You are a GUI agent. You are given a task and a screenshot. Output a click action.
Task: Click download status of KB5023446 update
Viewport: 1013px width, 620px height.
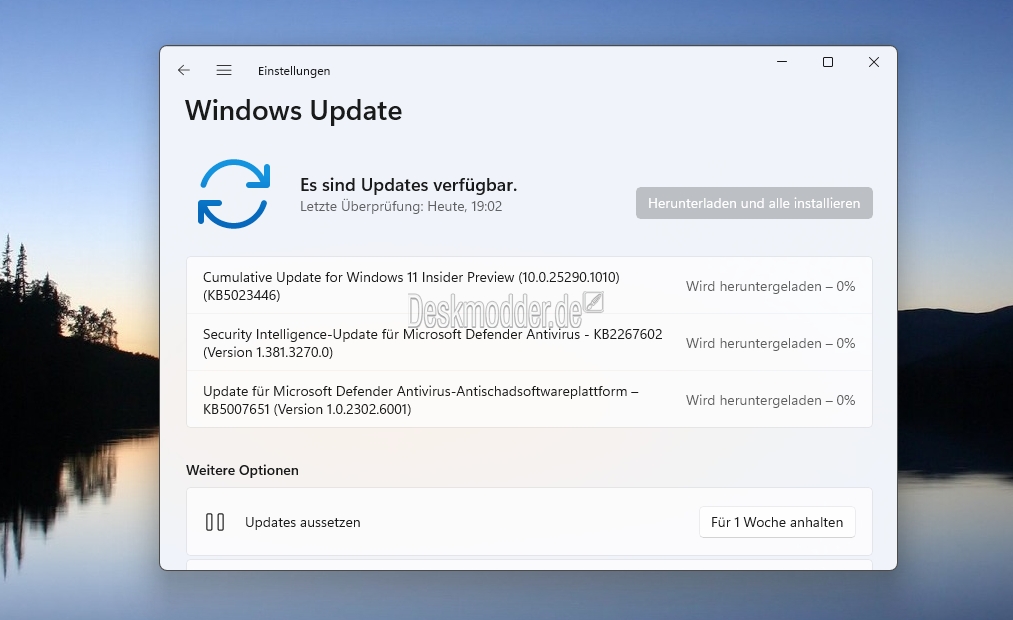pyautogui.click(x=770, y=286)
